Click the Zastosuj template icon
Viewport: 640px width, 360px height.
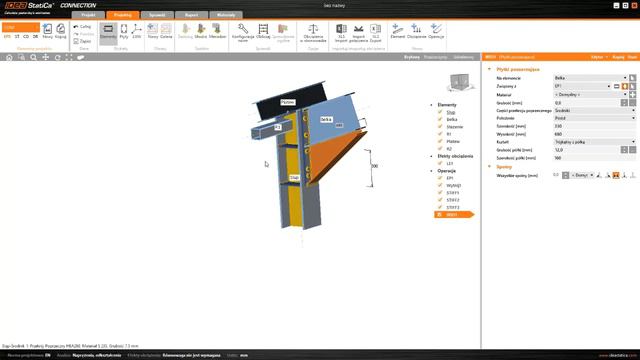click(185, 31)
